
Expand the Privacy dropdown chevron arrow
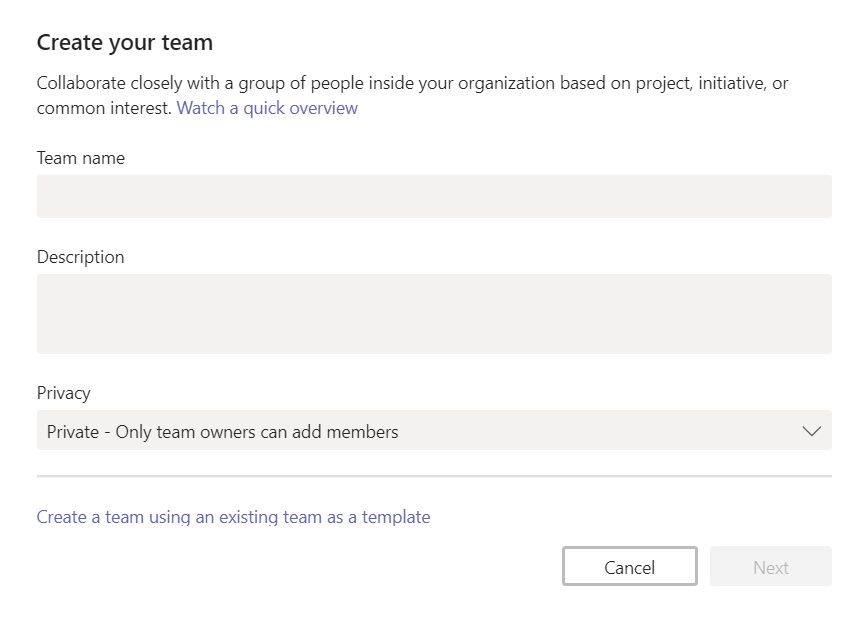pos(811,430)
